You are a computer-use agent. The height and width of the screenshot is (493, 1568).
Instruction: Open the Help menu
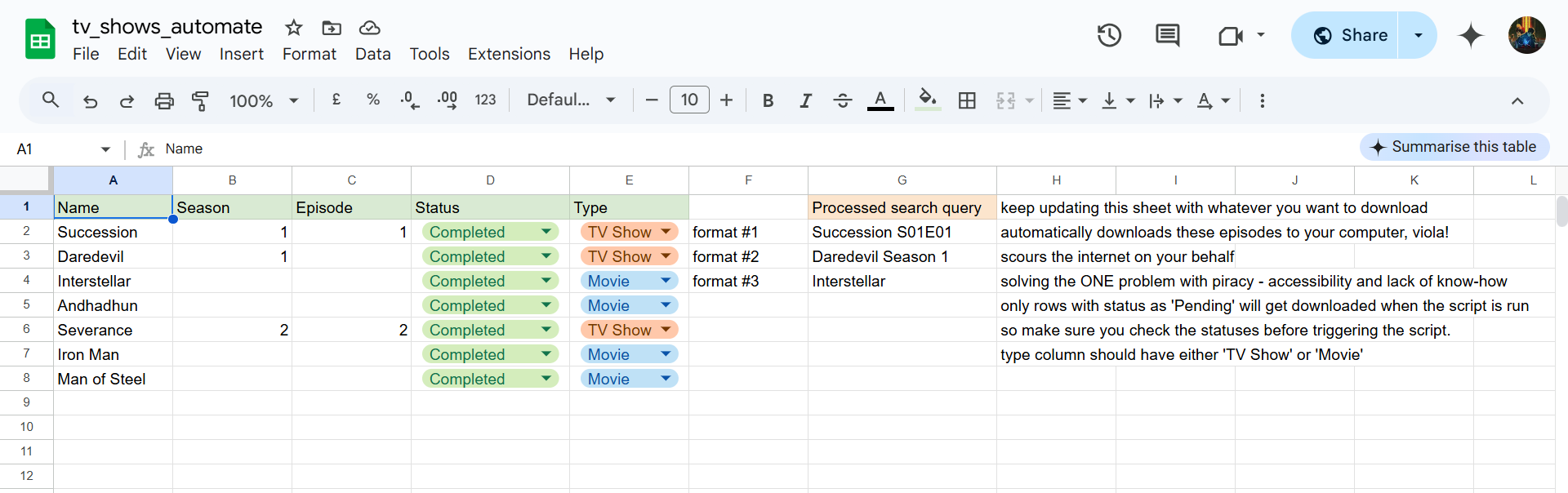click(x=586, y=54)
